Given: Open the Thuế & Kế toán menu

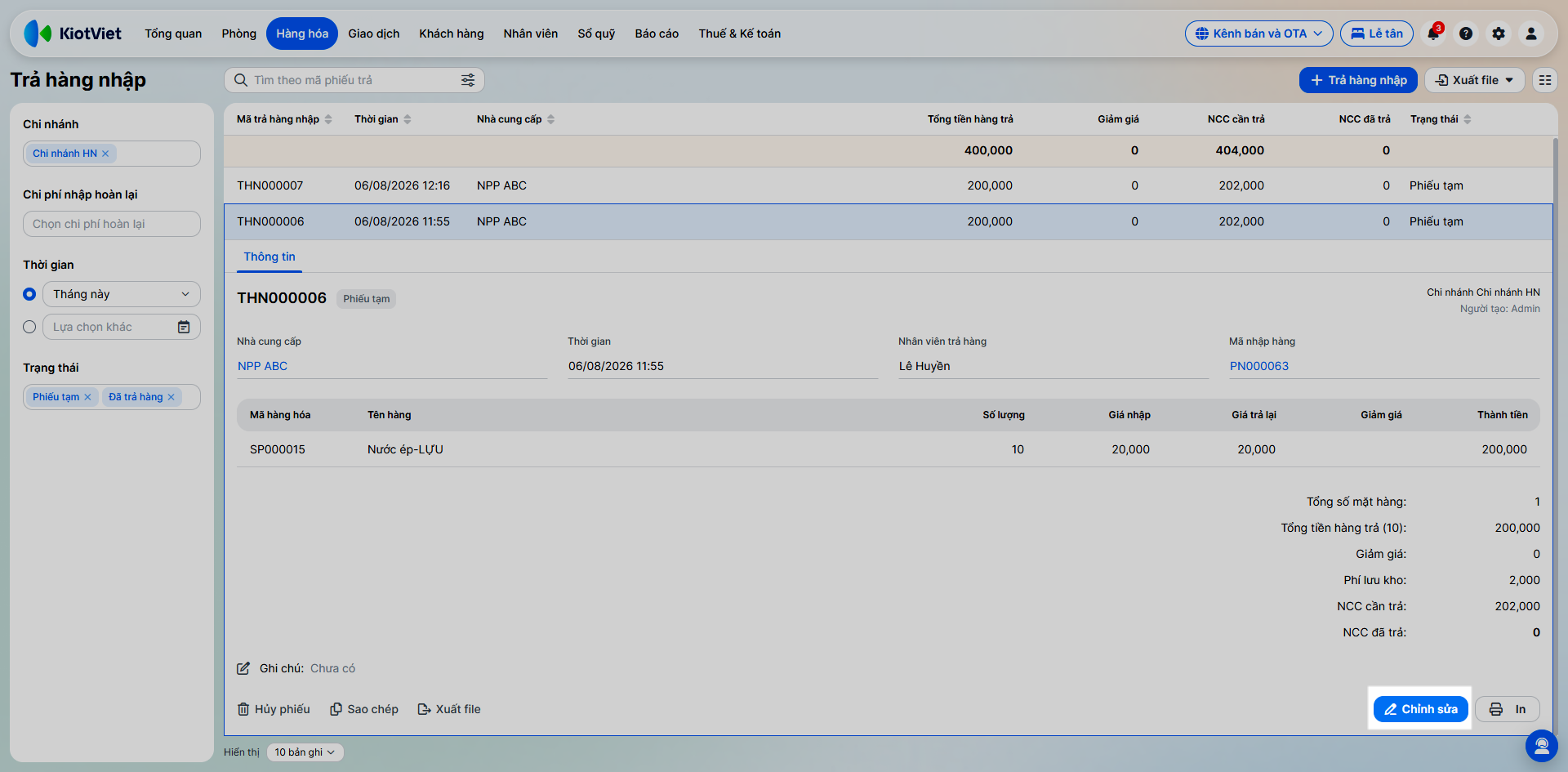Looking at the screenshot, I should tap(740, 33).
